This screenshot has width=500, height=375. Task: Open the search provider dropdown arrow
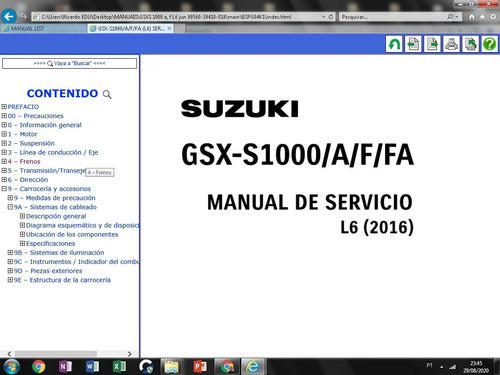point(457,16)
